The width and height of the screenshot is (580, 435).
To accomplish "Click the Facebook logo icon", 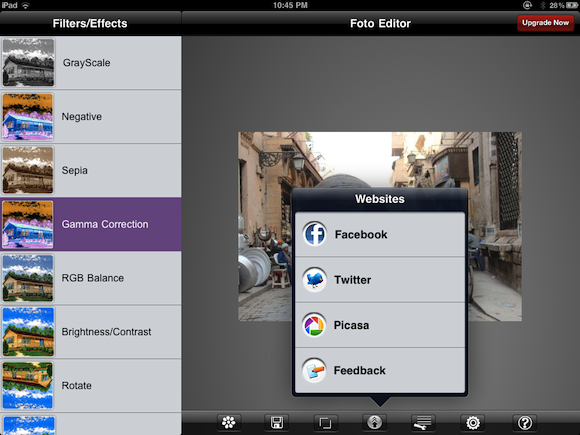I will coord(314,234).
